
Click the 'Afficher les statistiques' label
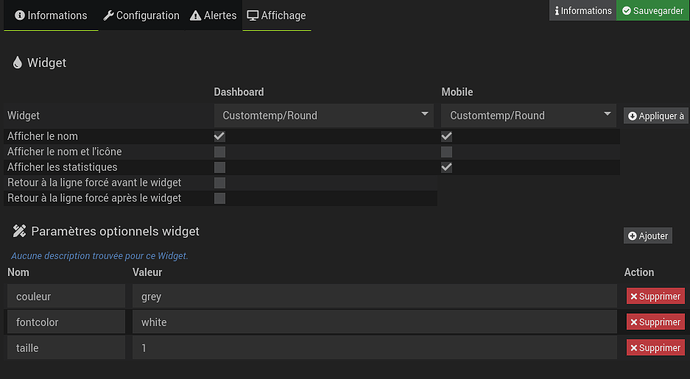62,167
